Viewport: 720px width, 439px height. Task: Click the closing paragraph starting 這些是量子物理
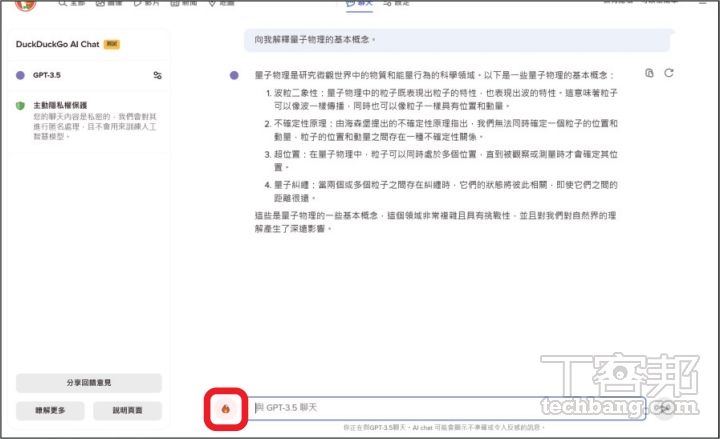click(x=435, y=222)
